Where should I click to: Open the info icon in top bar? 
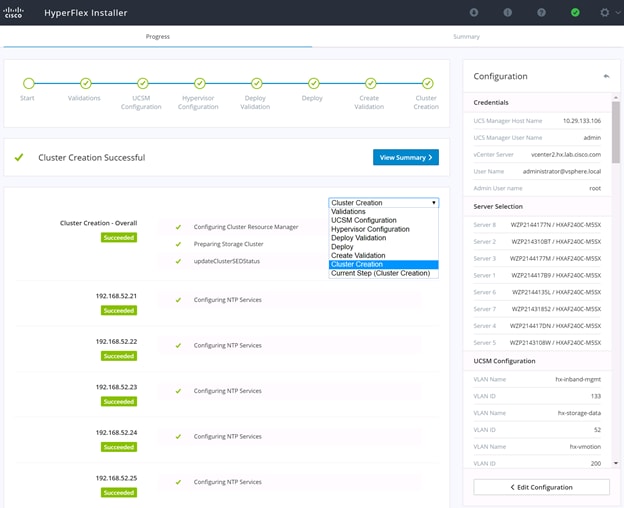click(x=507, y=12)
